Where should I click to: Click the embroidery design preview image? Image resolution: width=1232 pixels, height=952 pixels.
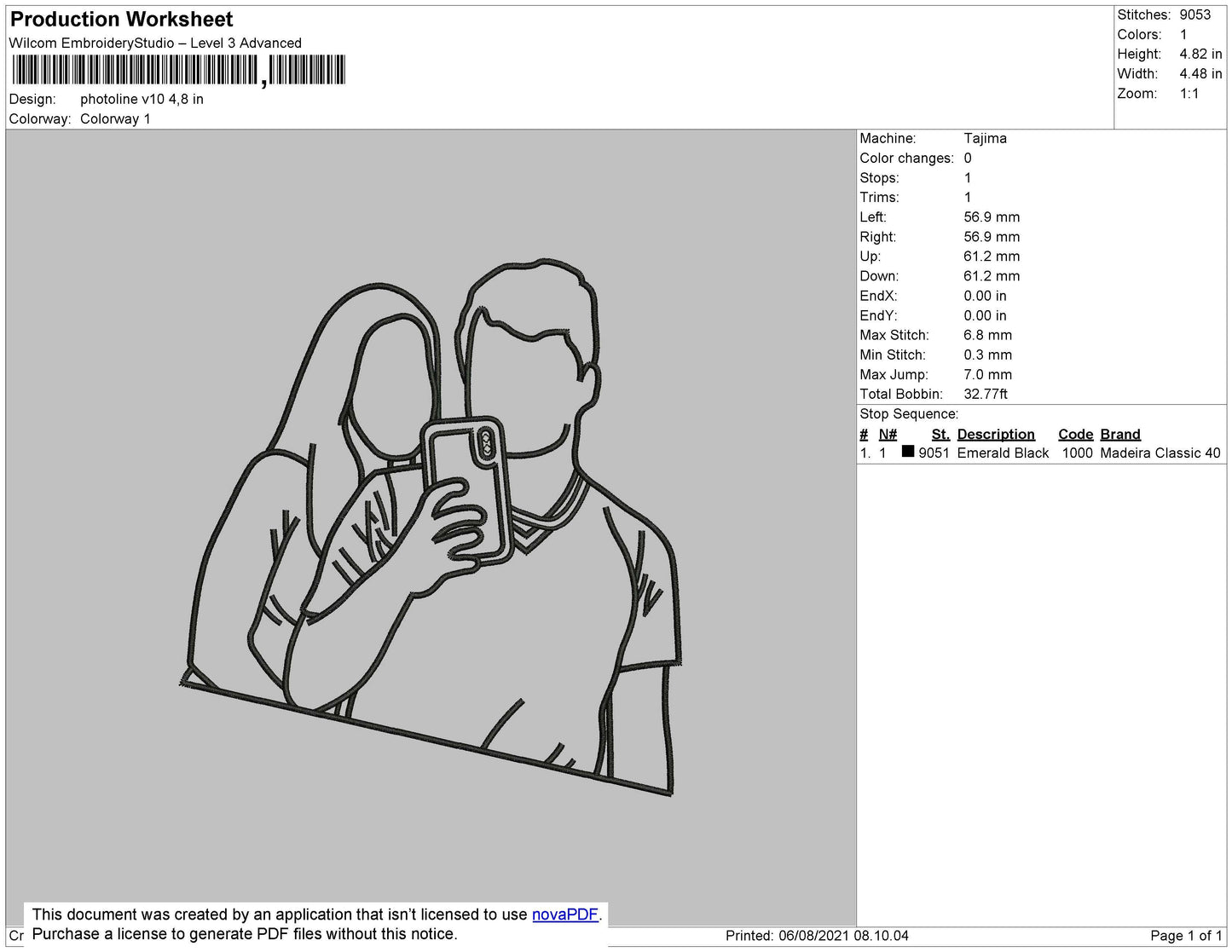[x=431, y=528]
